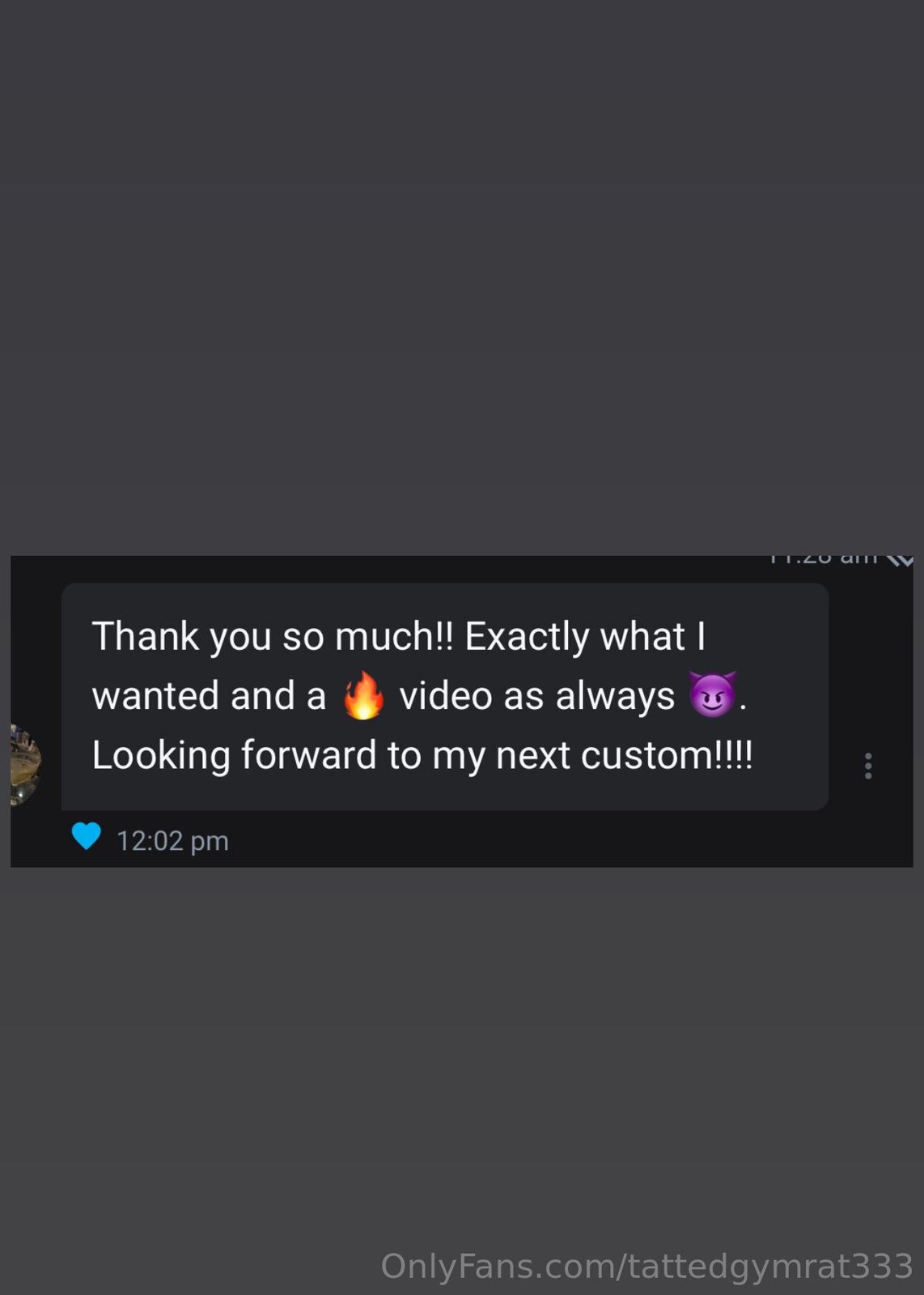Unlike the message via blue heart icon
The image size is (924, 1295).
click(87, 836)
